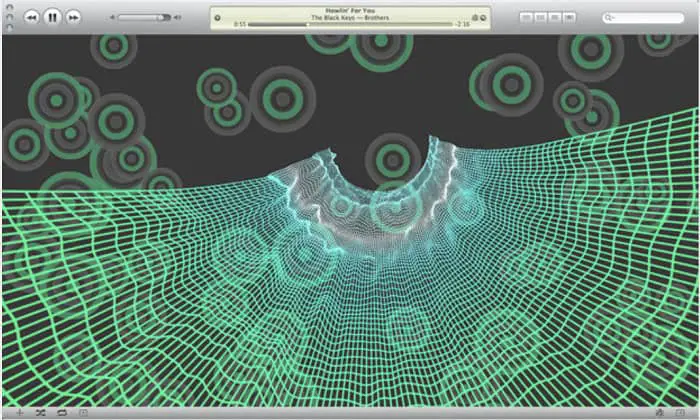Toggle the Genius sidebar panel
This screenshot has height=420, width=700.
pos(680,413)
